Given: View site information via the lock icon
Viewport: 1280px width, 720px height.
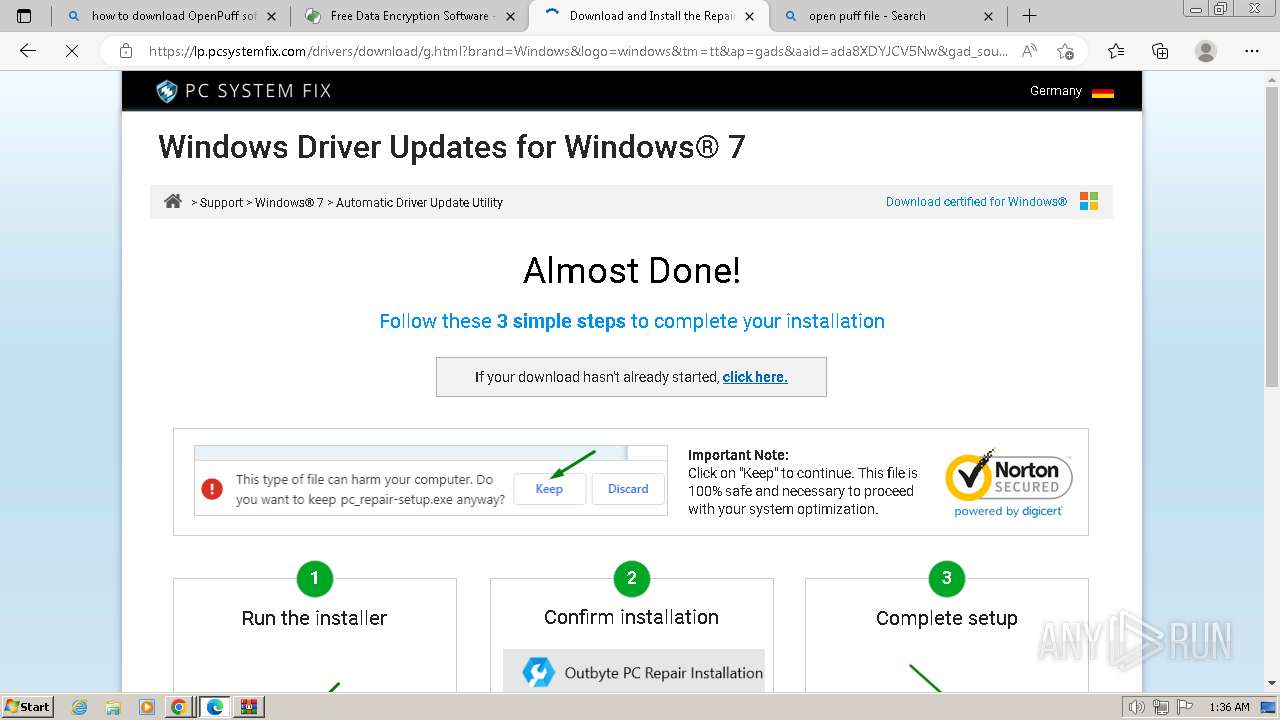Looking at the screenshot, I should (126, 51).
